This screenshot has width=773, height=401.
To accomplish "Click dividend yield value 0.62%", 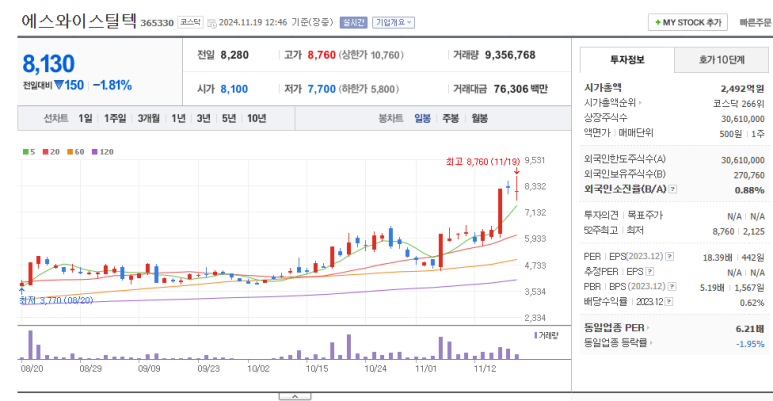I will 752,303.
